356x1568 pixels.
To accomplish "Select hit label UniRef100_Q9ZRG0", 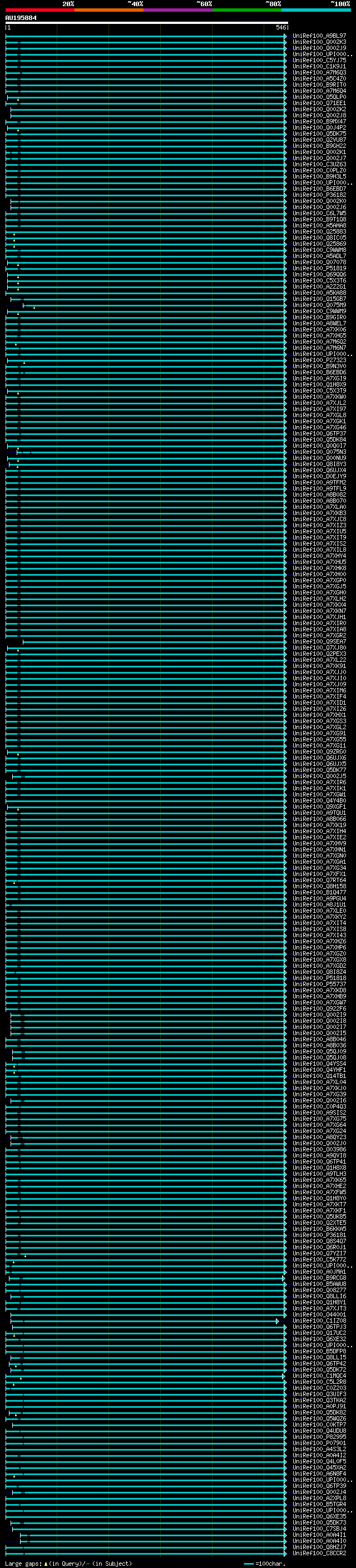I will click(319, 752).
